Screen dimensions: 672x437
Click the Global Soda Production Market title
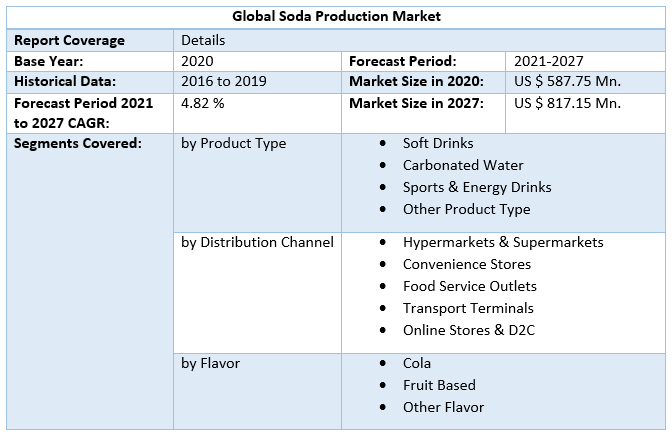336,16
